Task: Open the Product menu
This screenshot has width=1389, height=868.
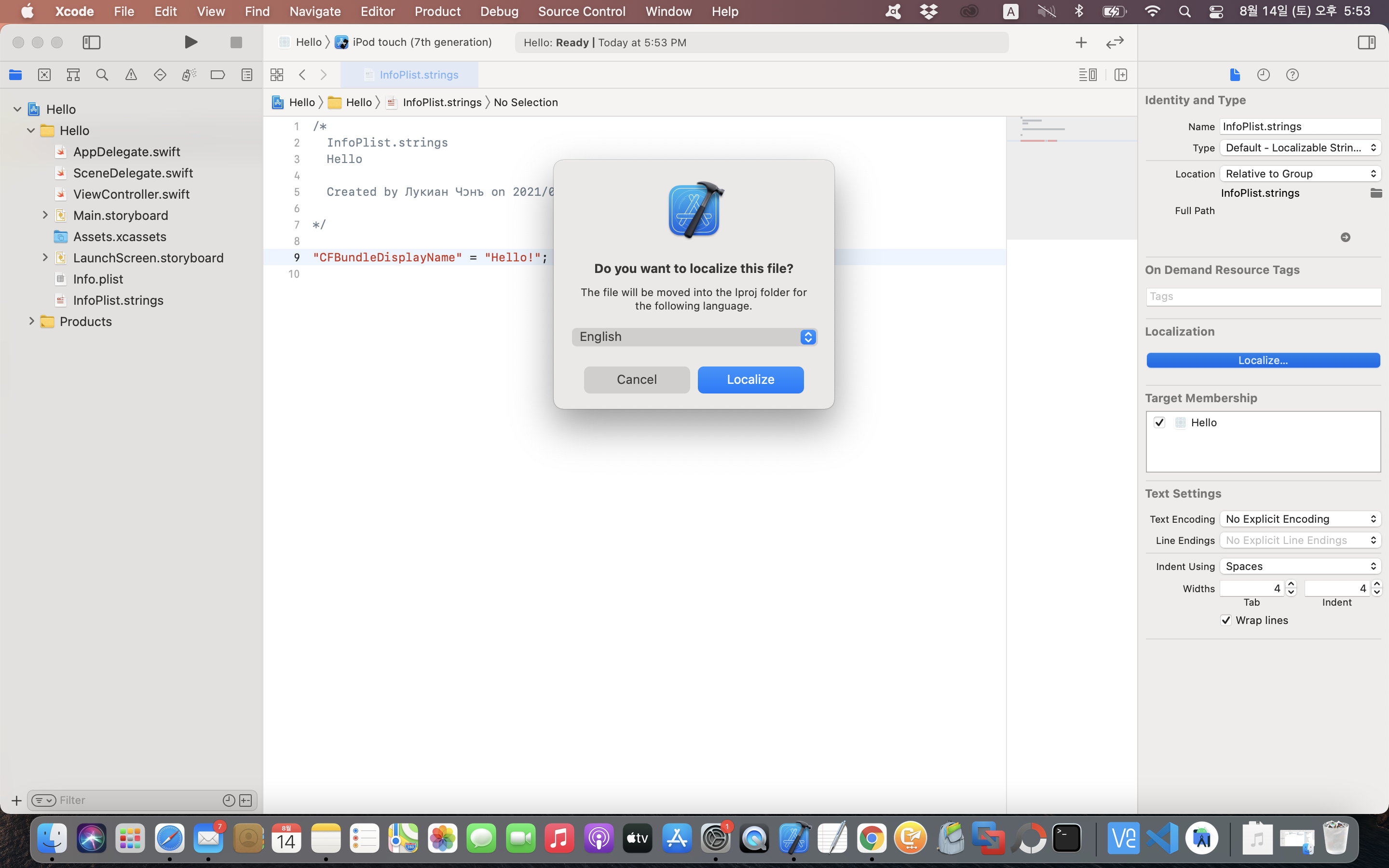Action: [x=437, y=12]
